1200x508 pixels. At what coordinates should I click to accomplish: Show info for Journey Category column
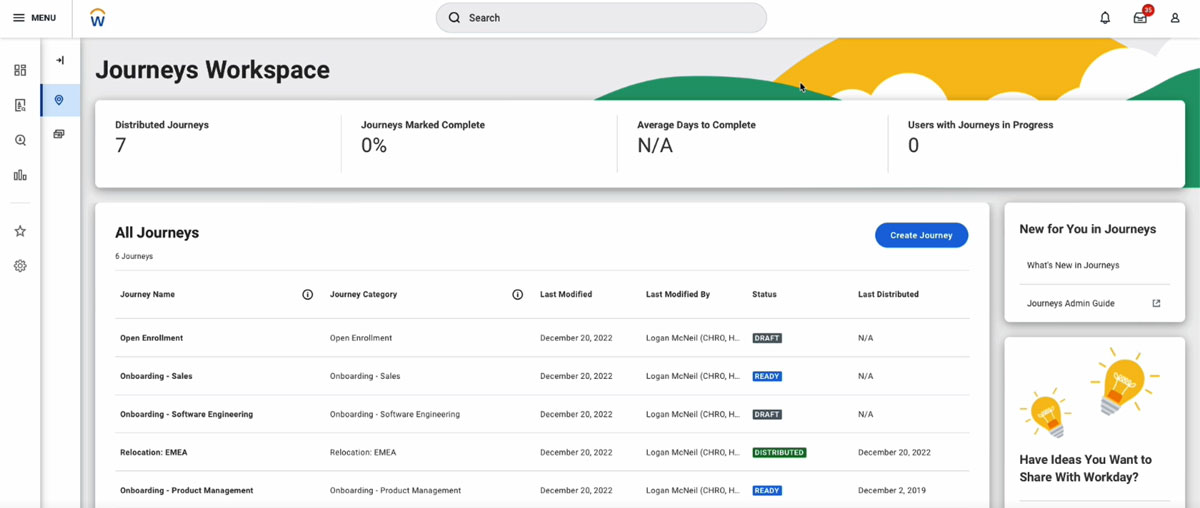click(x=518, y=295)
